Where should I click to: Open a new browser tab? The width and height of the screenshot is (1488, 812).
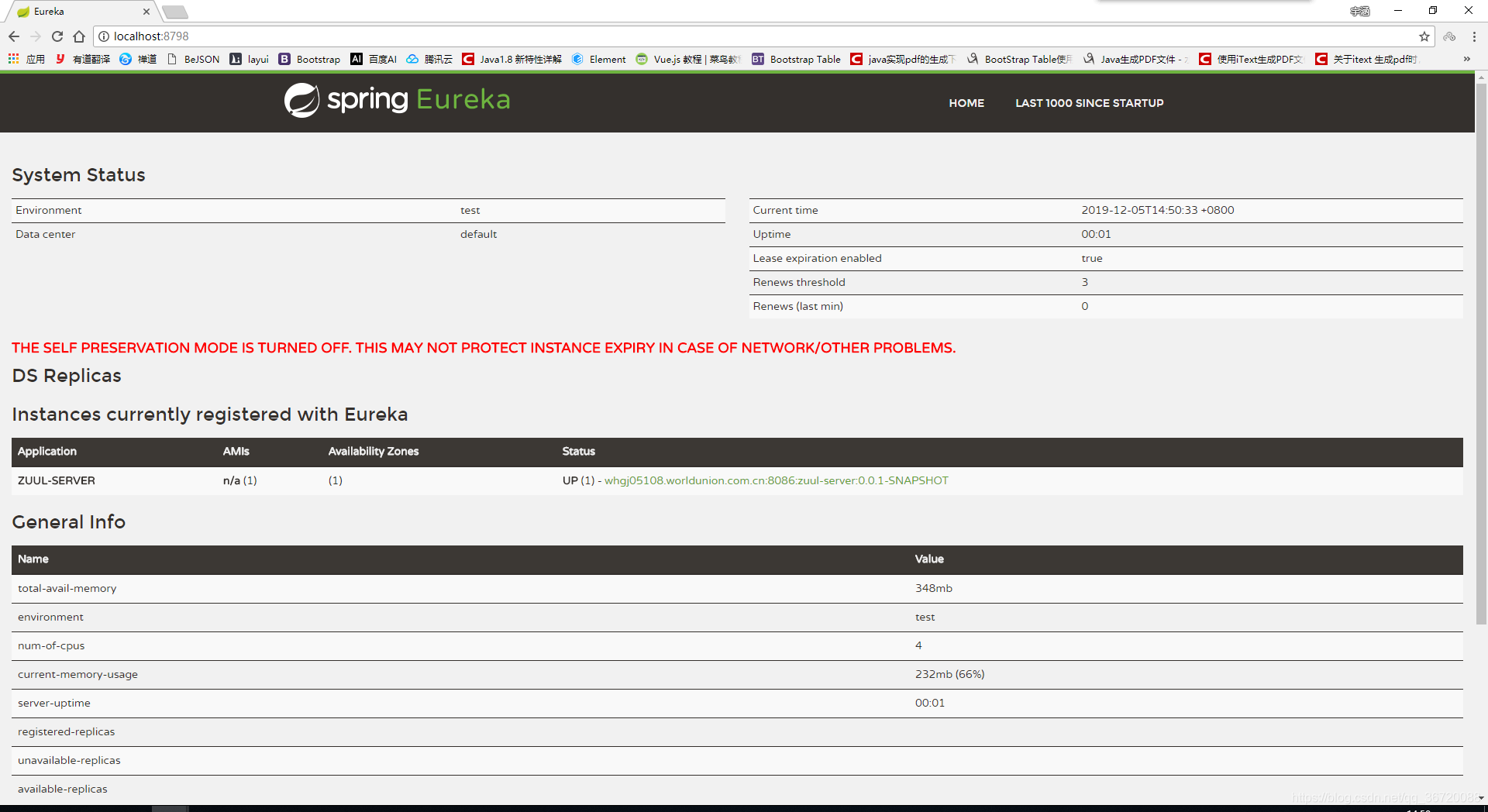[x=175, y=12]
